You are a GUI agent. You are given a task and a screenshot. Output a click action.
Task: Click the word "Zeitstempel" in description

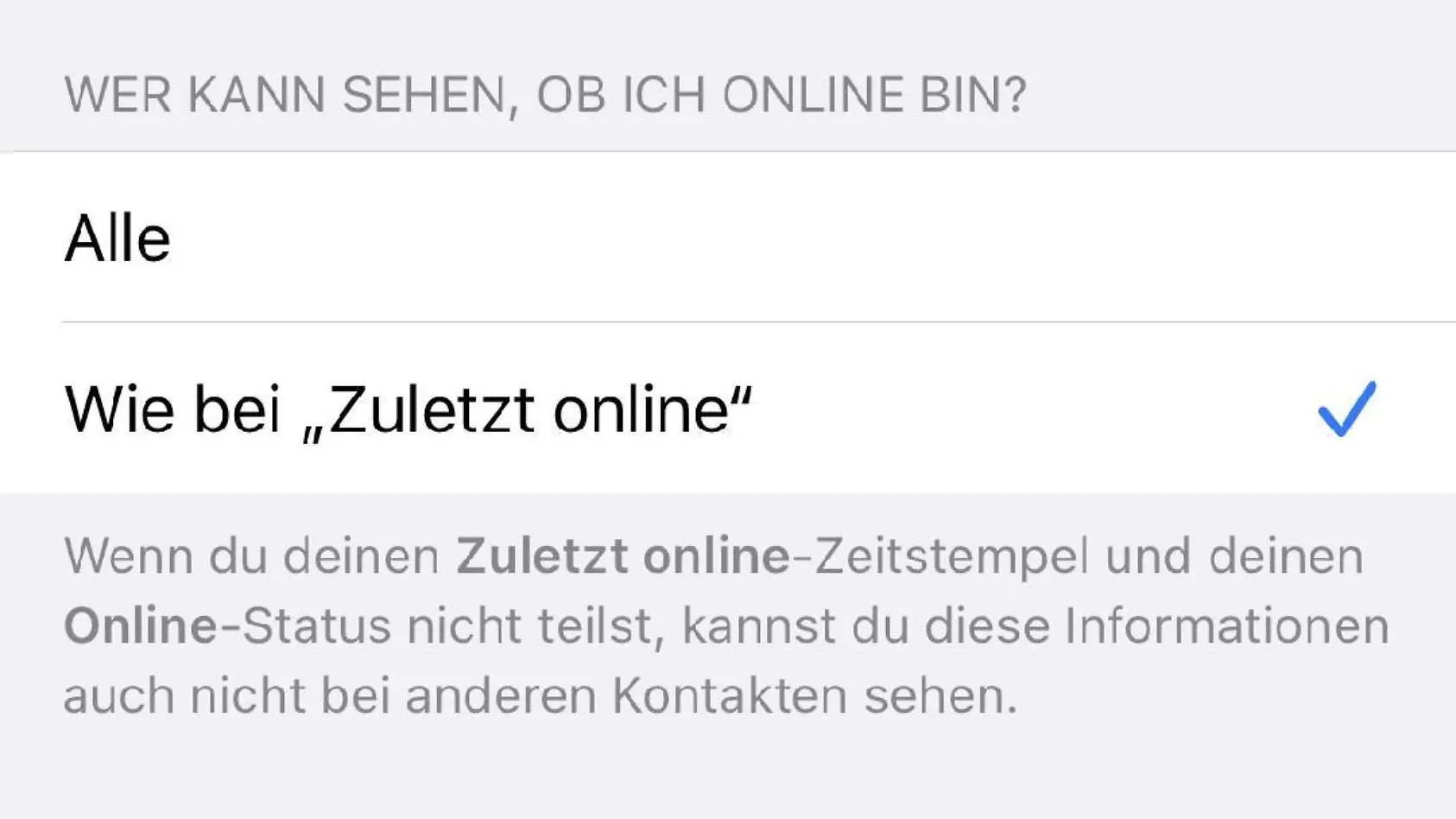[951, 556]
